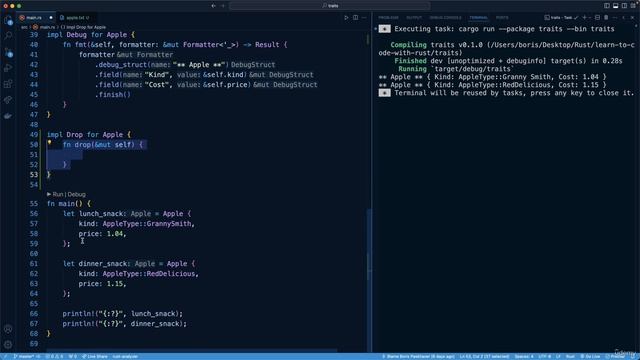Image resolution: width=640 pixels, height=360 pixels.
Task: Click the Prettier status bar item
Action: (x=615, y=356)
